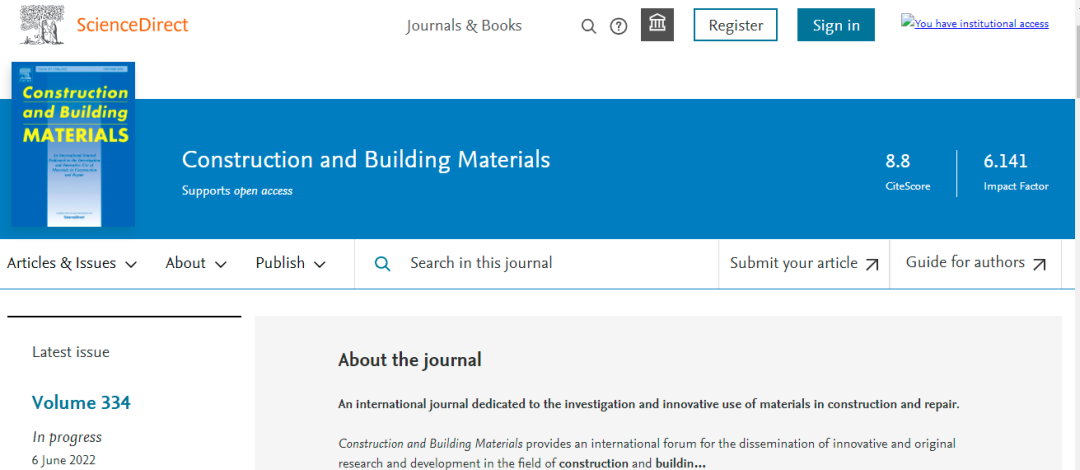Click the Submit your article link
1080x470 pixels.
click(793, 263)
